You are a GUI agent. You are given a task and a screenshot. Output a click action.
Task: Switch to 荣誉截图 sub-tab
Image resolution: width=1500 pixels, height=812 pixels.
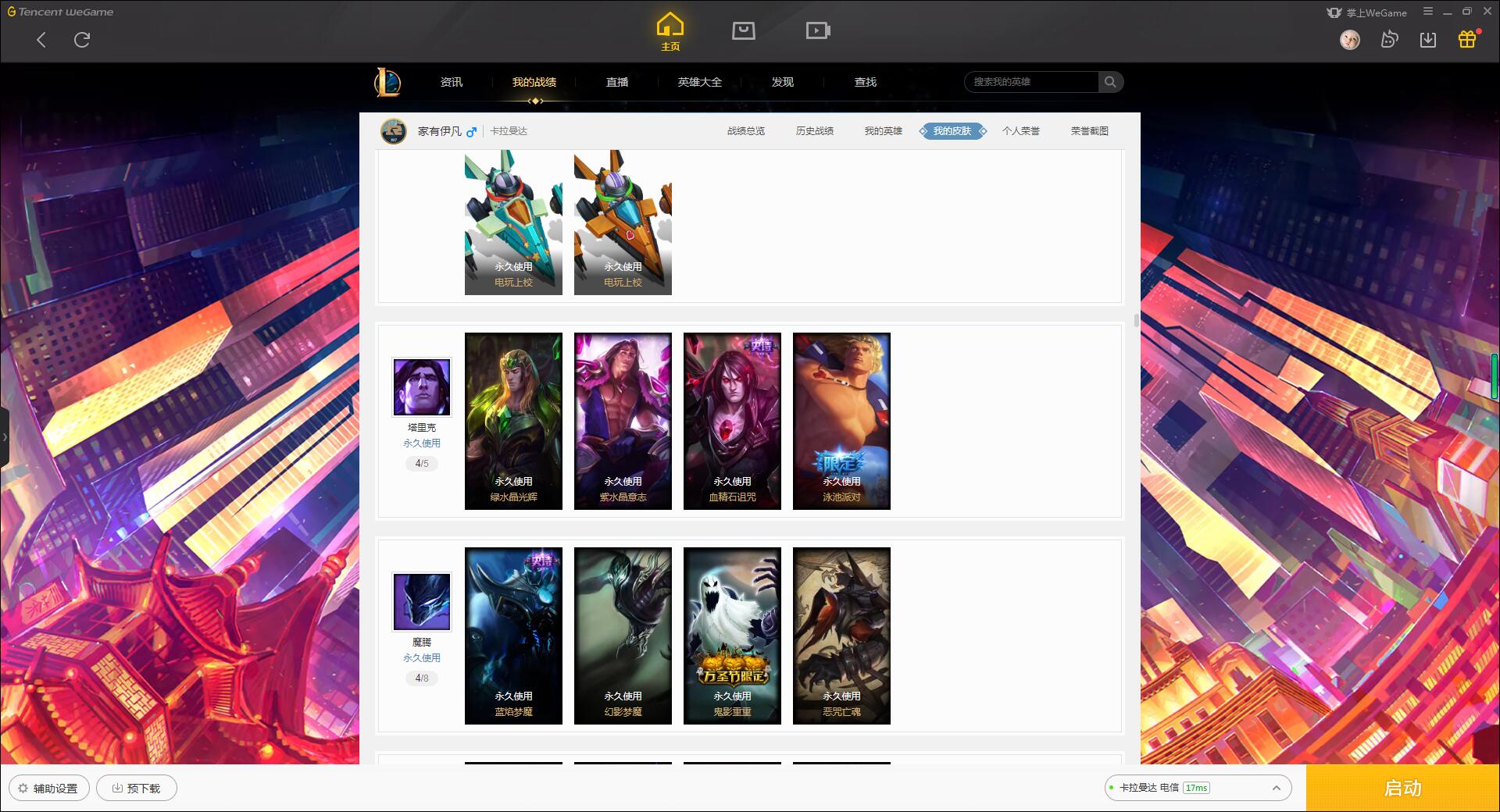coord(1090,131)
